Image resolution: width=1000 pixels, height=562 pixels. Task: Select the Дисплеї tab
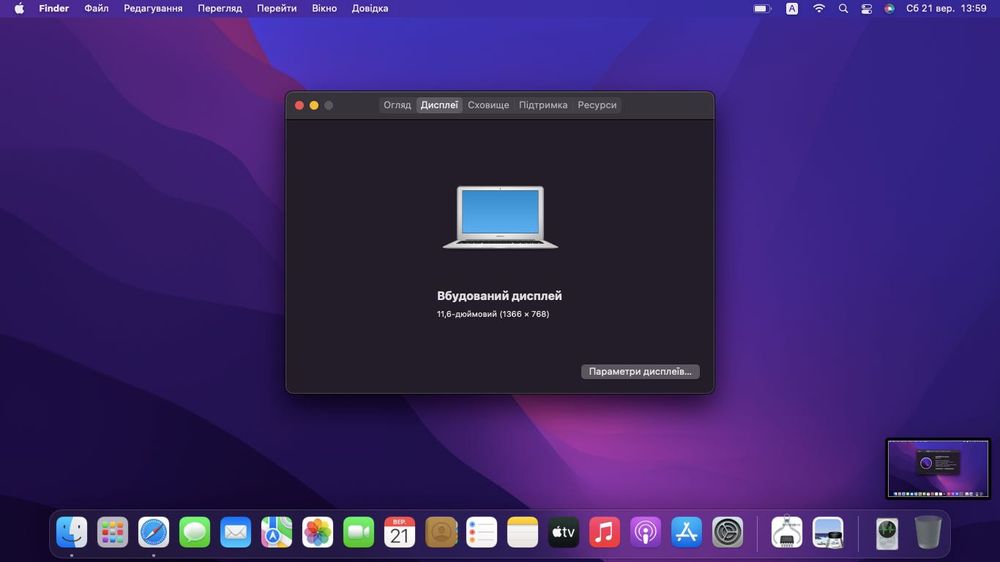click(439, 105)
